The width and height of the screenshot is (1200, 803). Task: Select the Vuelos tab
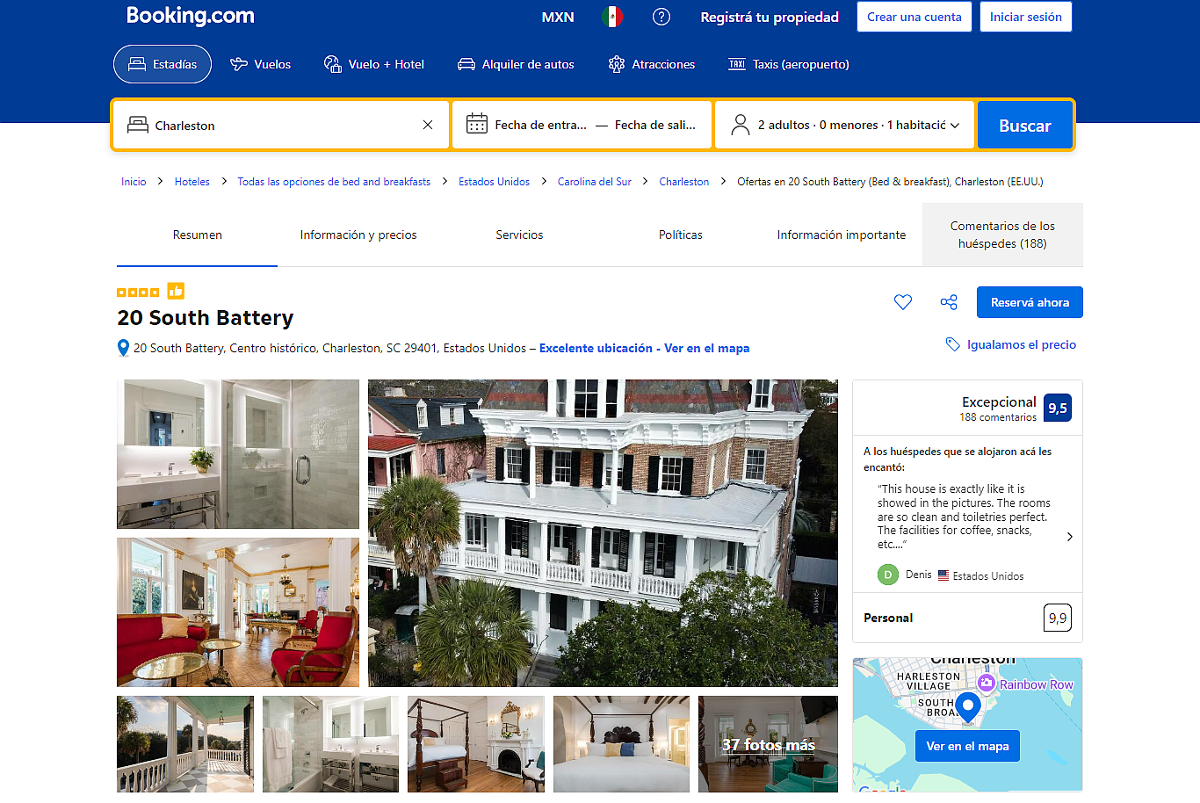pyautogui.click(x=261, y=64)
